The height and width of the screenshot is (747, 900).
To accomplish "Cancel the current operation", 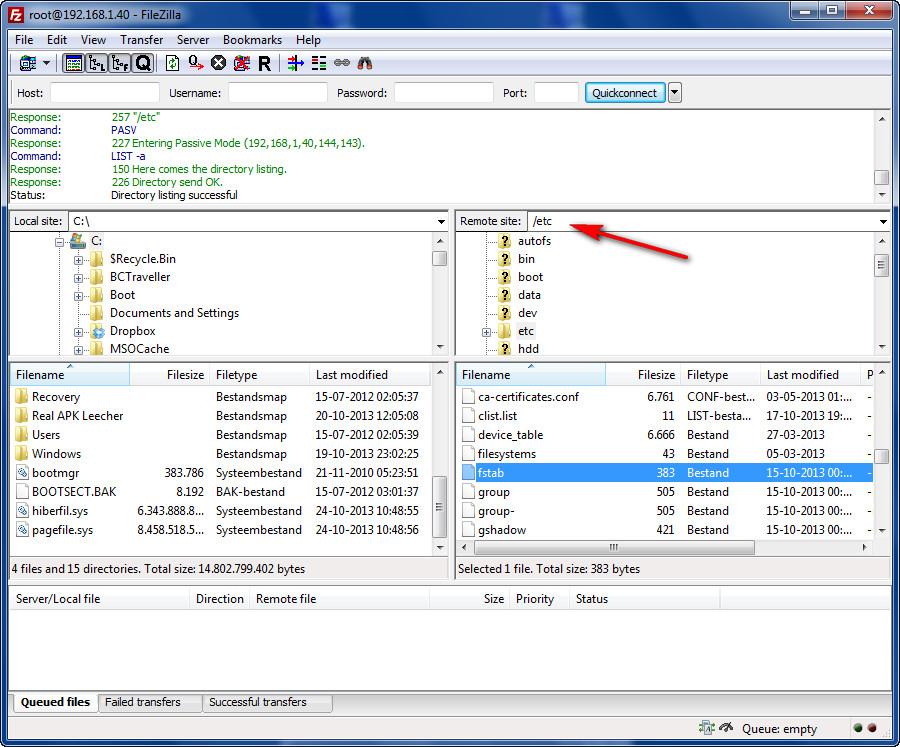I will pyautogui.click(x=218, y=63).
